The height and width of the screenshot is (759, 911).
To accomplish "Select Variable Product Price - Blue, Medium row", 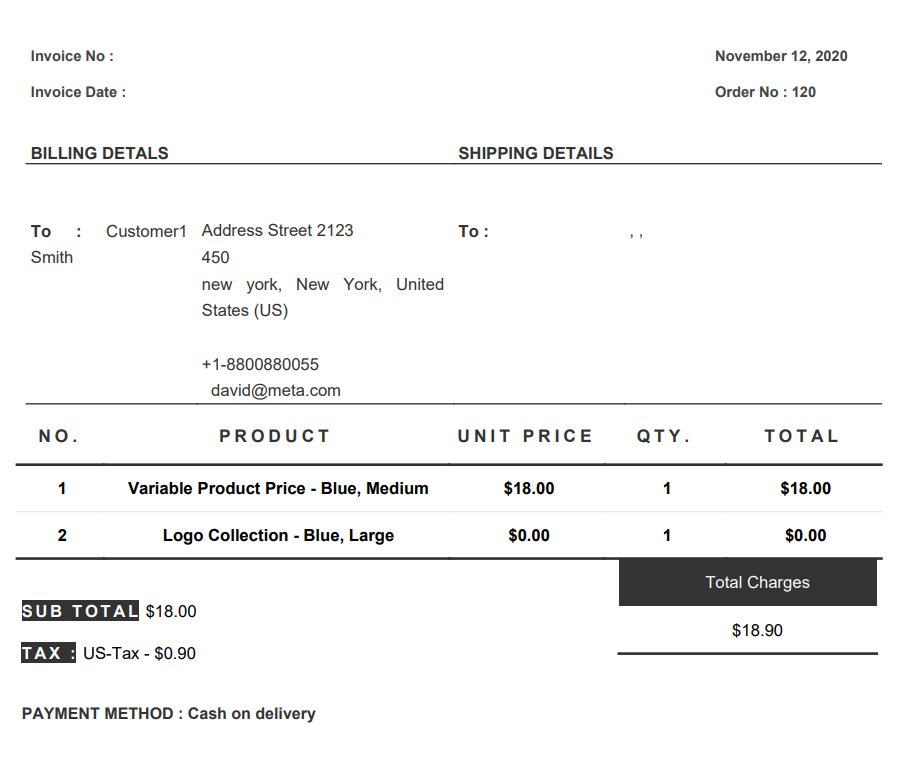I will (x=278, y=488).
